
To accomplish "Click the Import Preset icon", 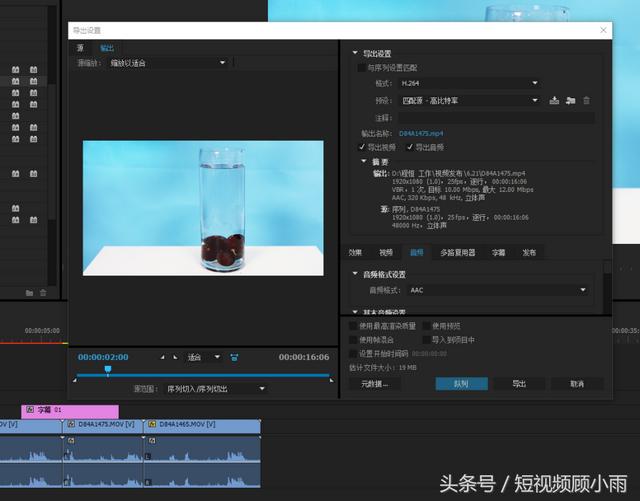I will point(570,100).
